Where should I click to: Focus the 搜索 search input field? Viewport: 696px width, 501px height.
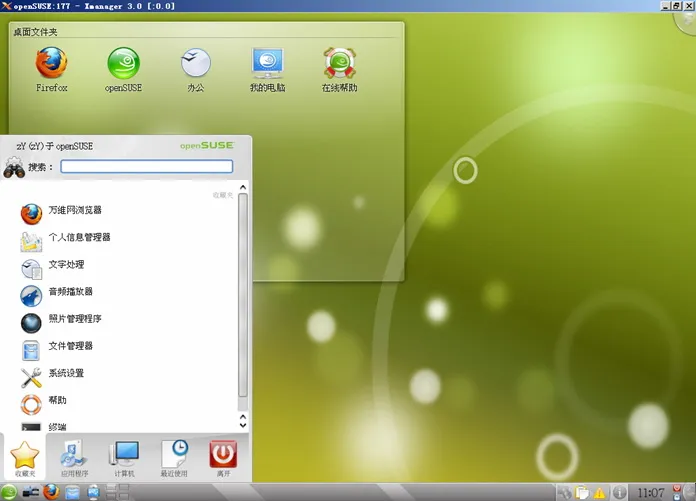click(x=146, y=166)
